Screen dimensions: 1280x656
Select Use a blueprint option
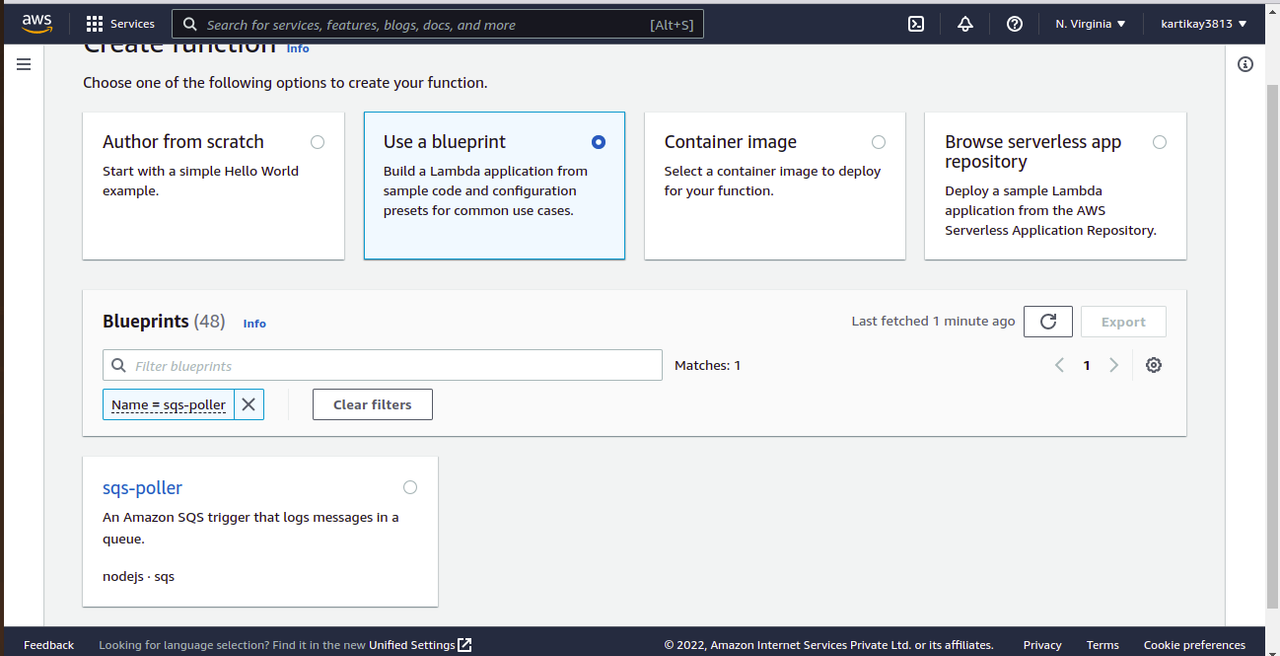598,142
